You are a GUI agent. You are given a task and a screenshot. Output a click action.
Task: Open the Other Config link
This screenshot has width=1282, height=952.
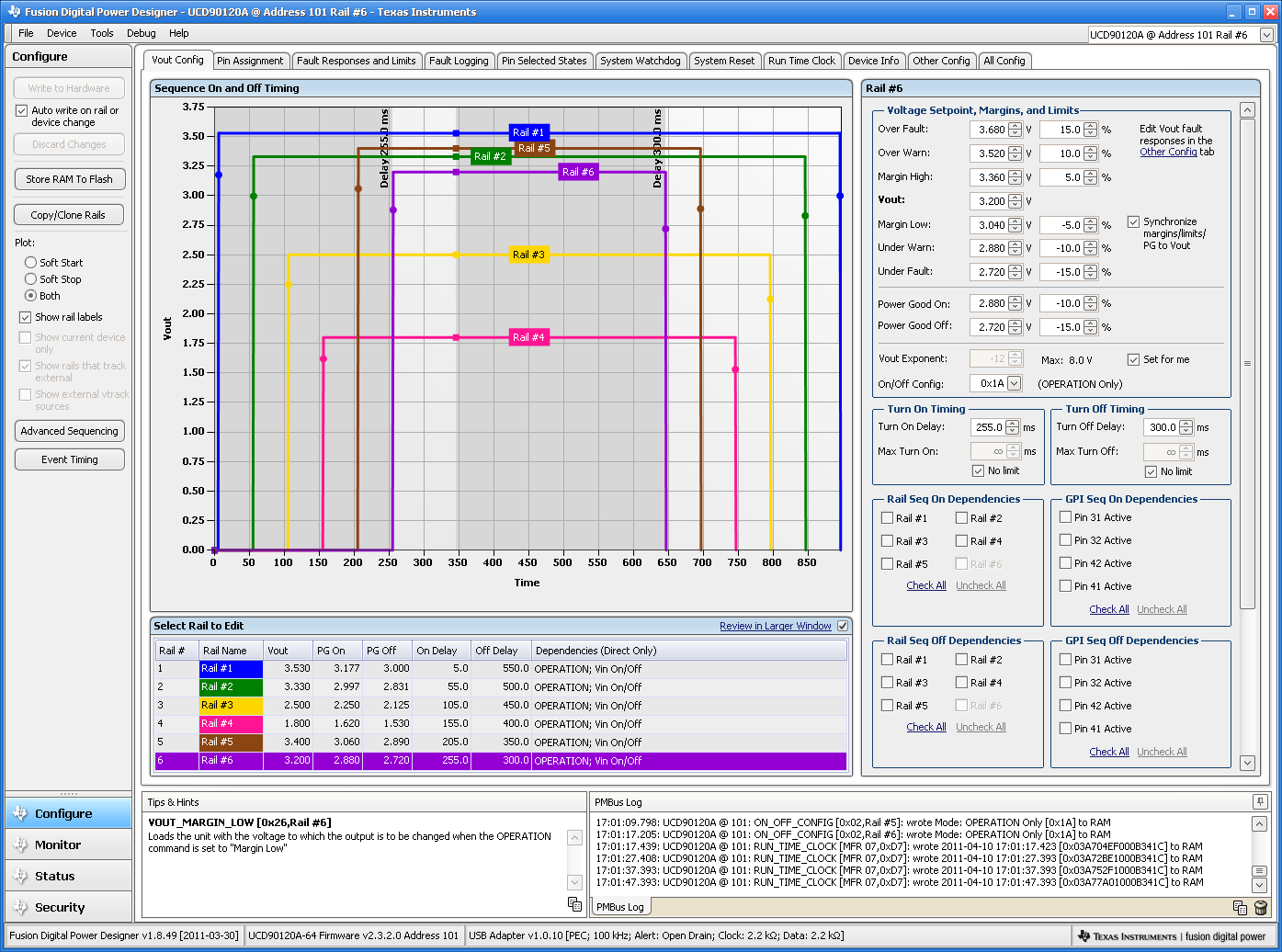pos(1168,153)
